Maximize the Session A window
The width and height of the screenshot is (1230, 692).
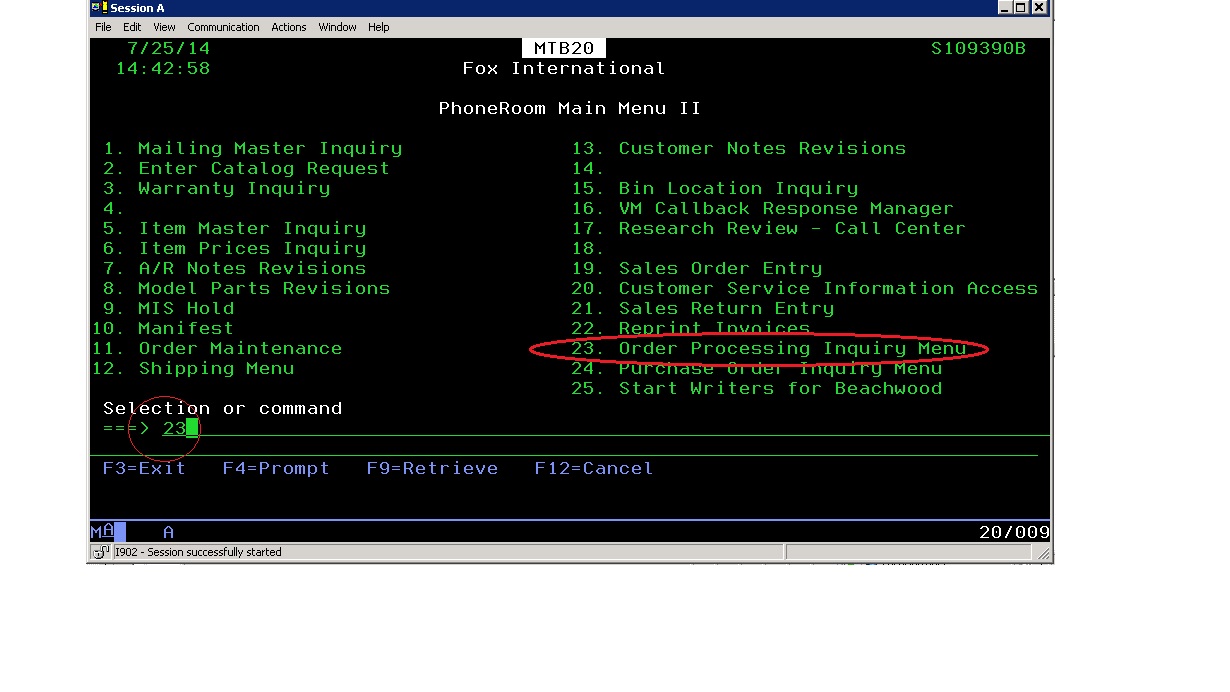(x=1021, y=8)
